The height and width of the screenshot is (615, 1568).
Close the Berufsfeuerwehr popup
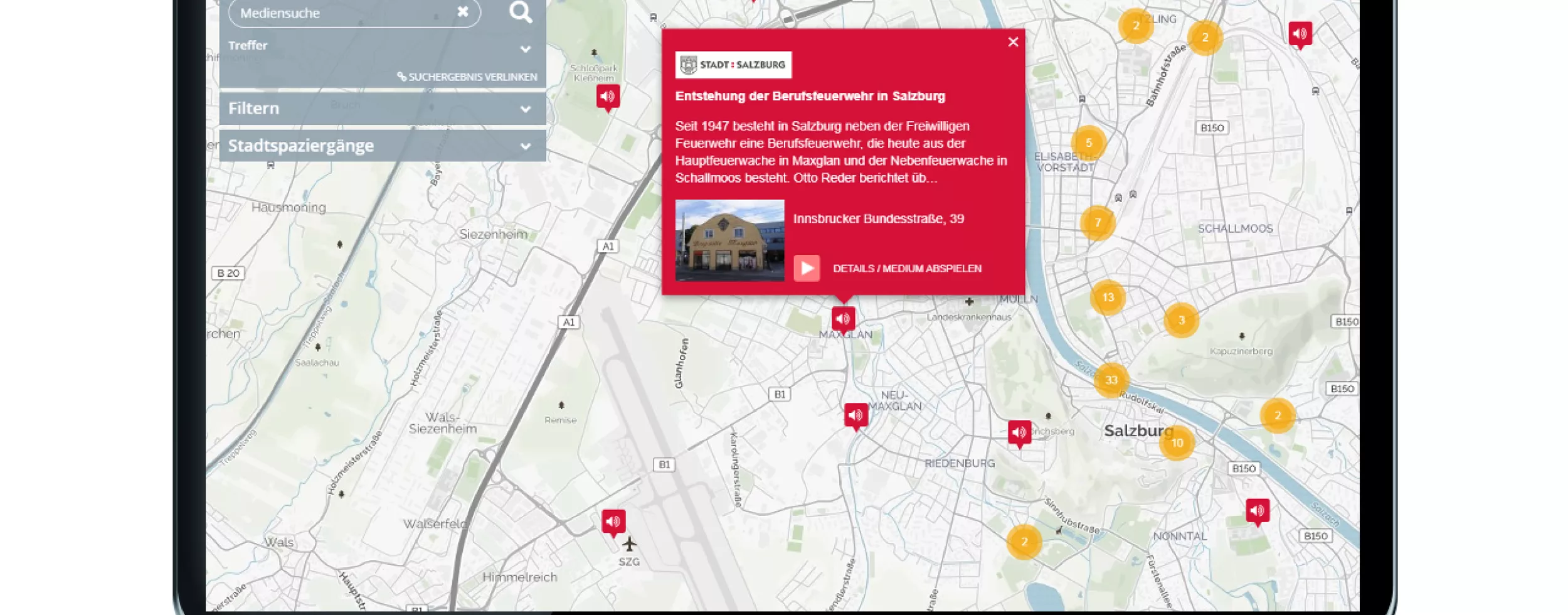pyautogui.click(x=1013, y=41)
